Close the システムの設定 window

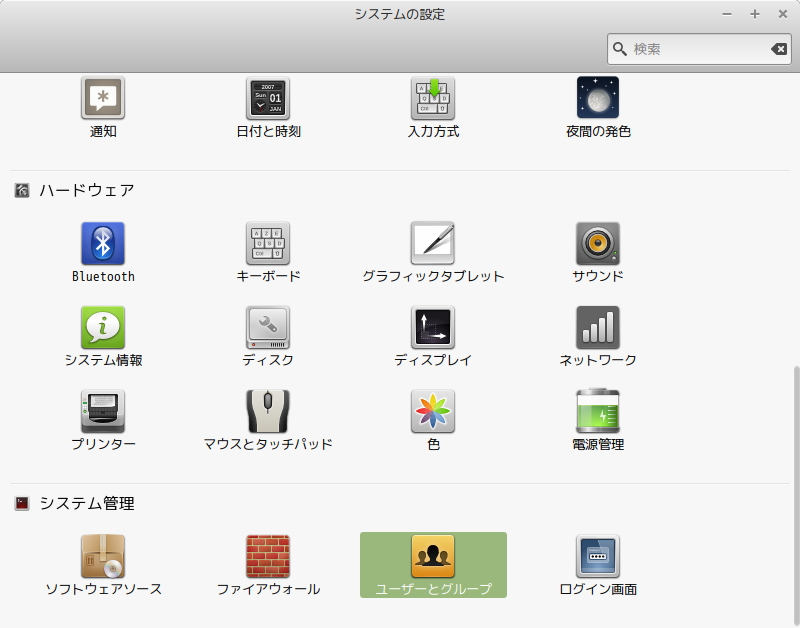point(783,14)
